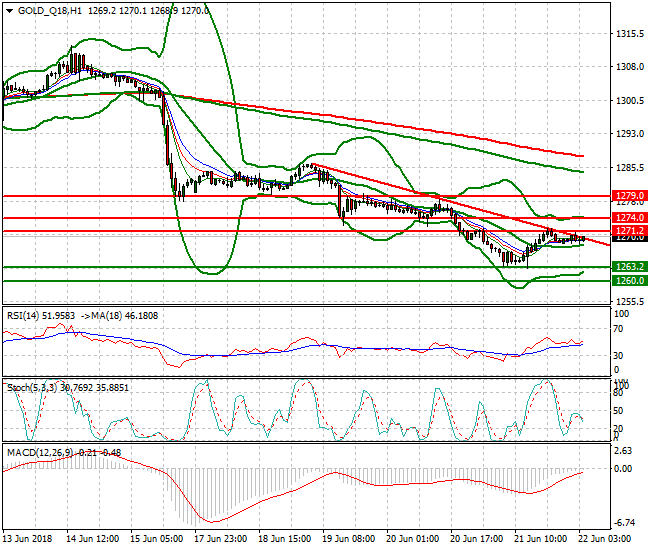
Task: Select the GOLD_Q18,H1 chart title text
Action: 50,8
